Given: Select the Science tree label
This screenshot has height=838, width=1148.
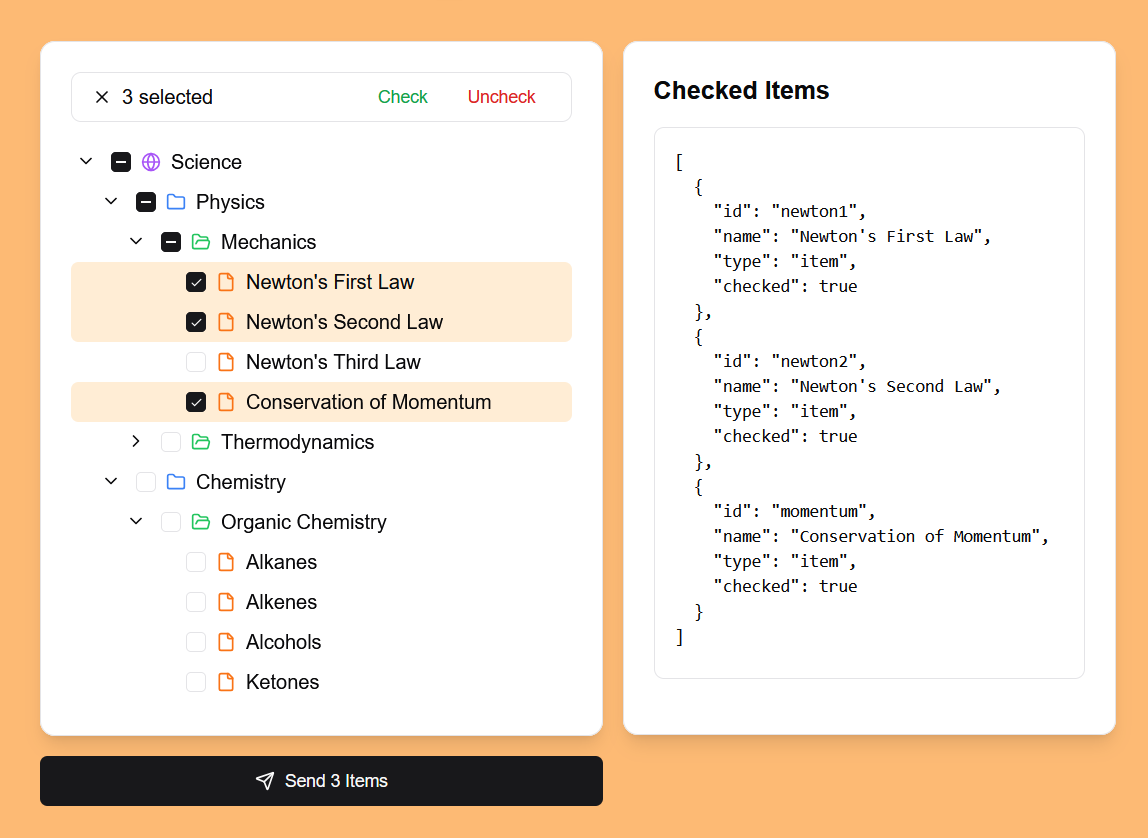Looking at the screenshot, I should 206,162.
